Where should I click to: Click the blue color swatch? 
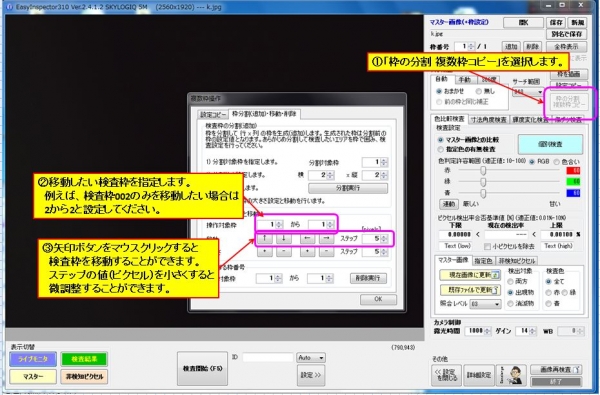pos(573,193)
